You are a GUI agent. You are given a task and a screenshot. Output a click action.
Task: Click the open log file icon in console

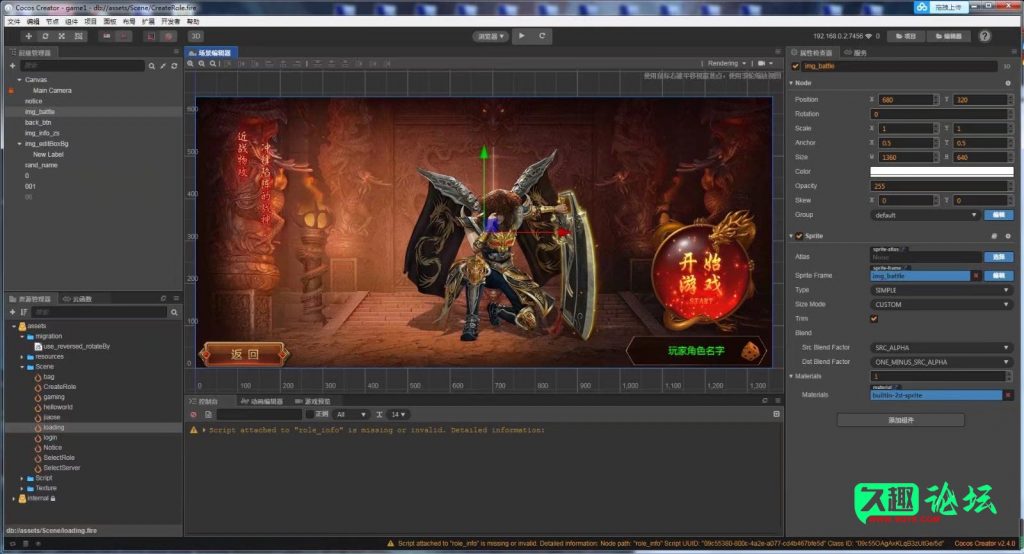pos(208,415)
